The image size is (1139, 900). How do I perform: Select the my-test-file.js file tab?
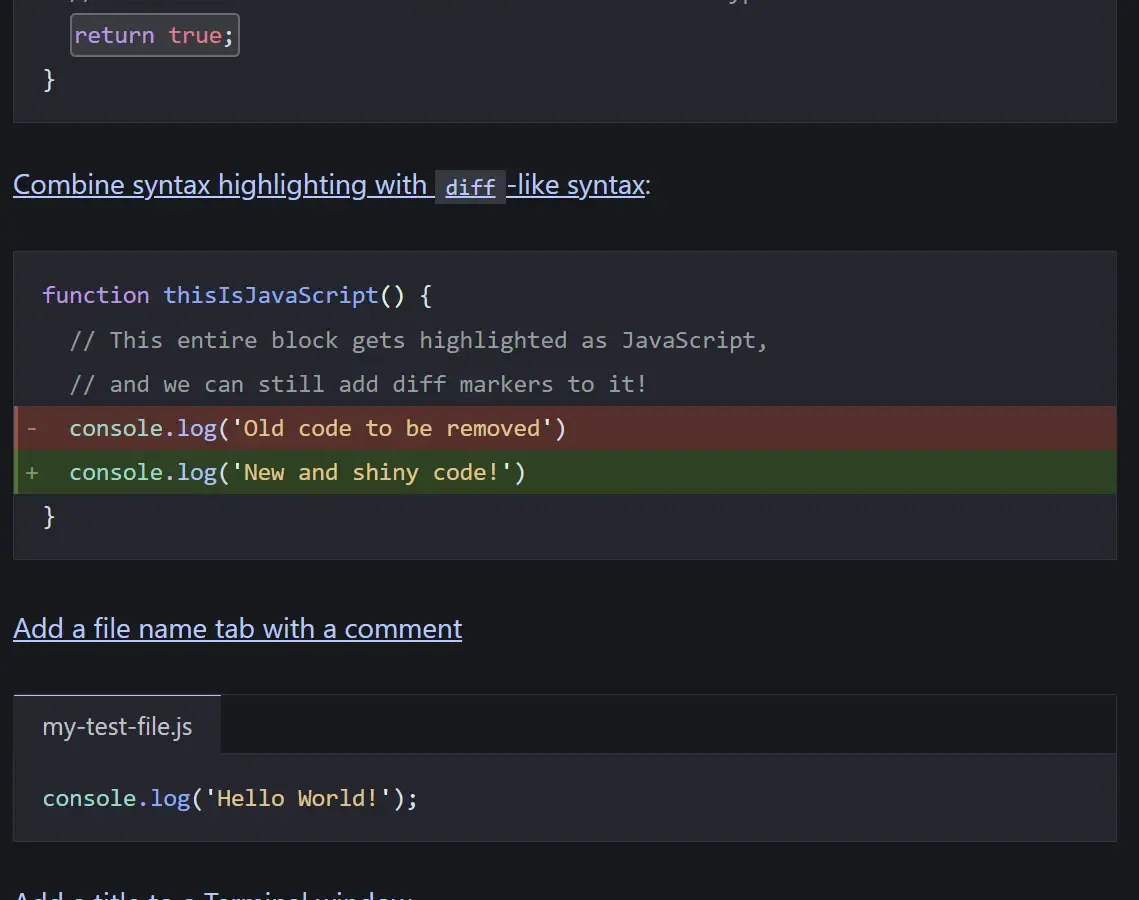tap(117, 726)
